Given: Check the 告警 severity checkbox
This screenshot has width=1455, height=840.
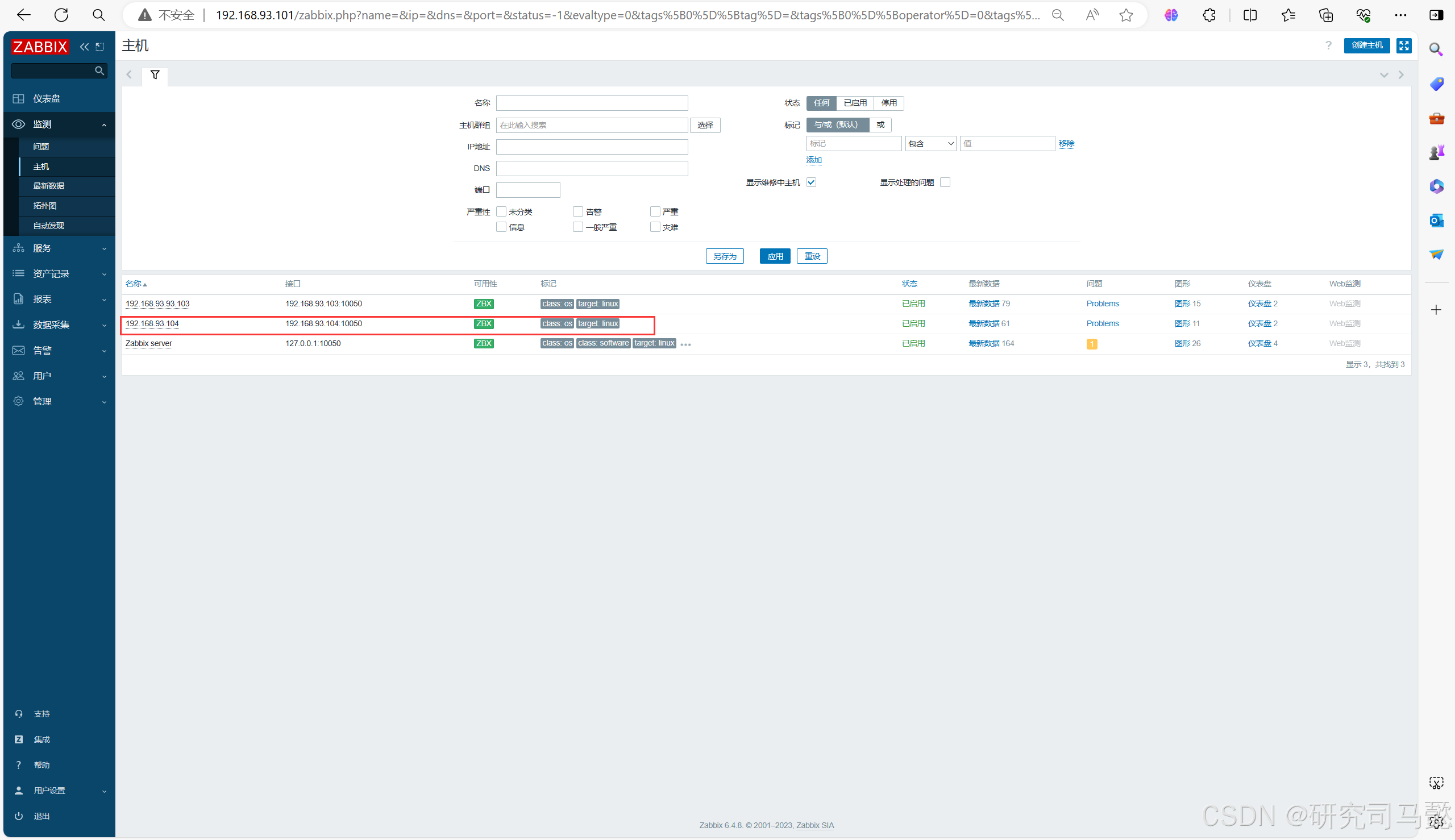Looking at the screenshot, I should pyautogui.click(x=578, y=212).
